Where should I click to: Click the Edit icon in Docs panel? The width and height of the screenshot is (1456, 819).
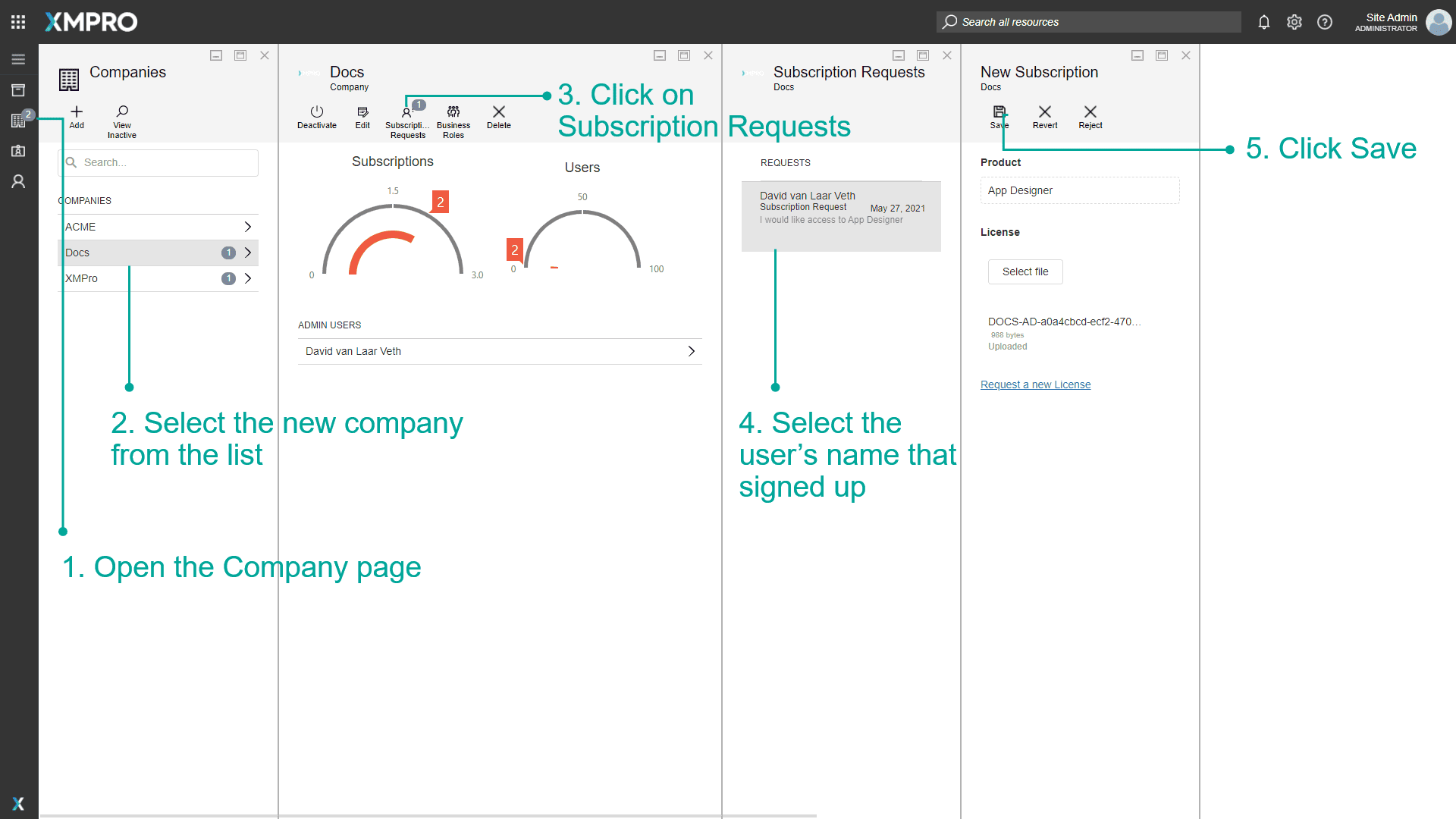362,112
